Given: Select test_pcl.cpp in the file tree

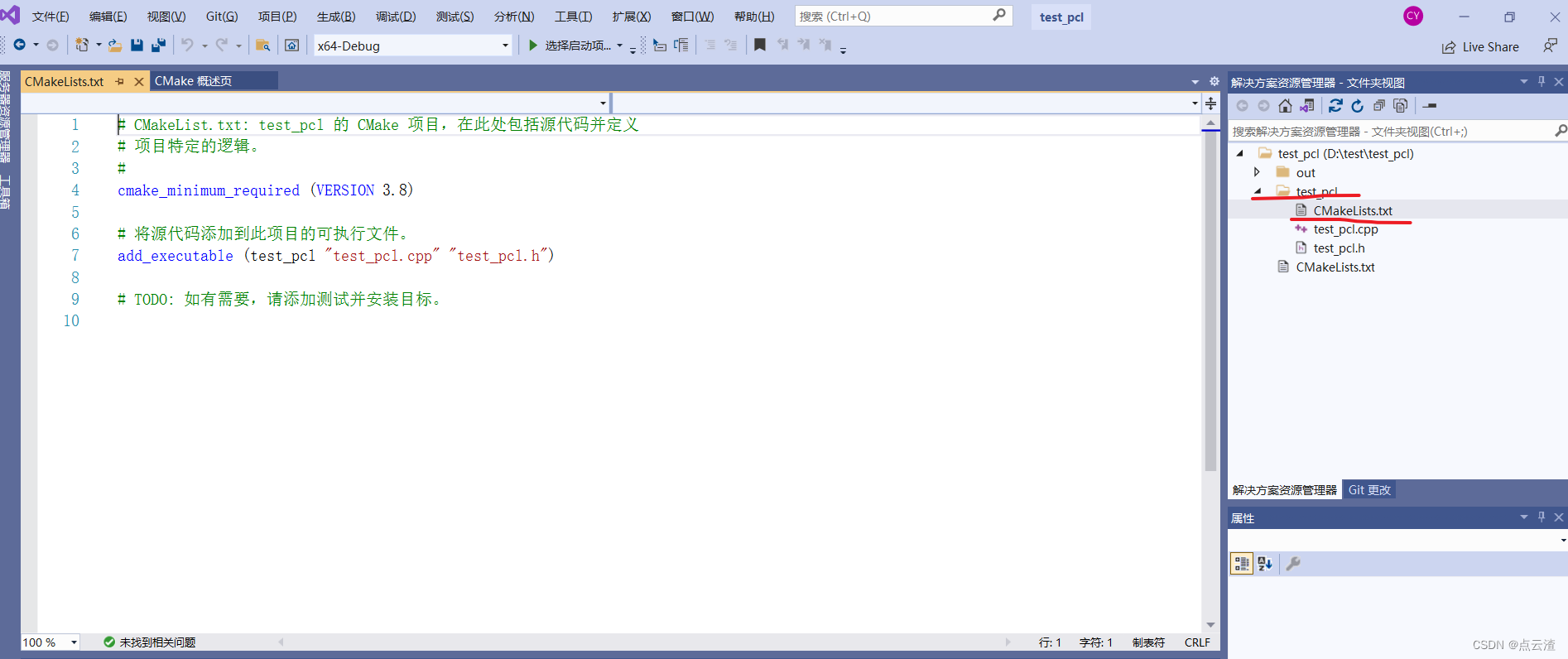Looking at the screenshot, I should 1345,229.
